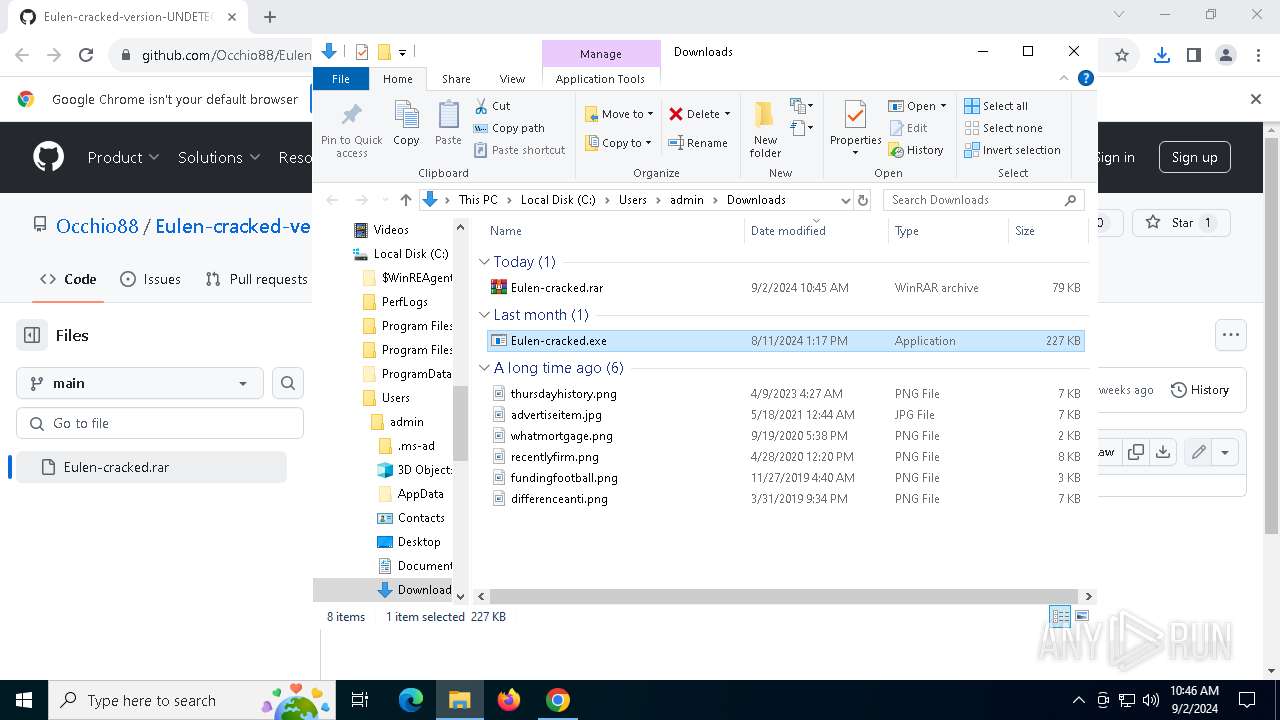Click Select none in ribbon

[x=1003, y=128]
